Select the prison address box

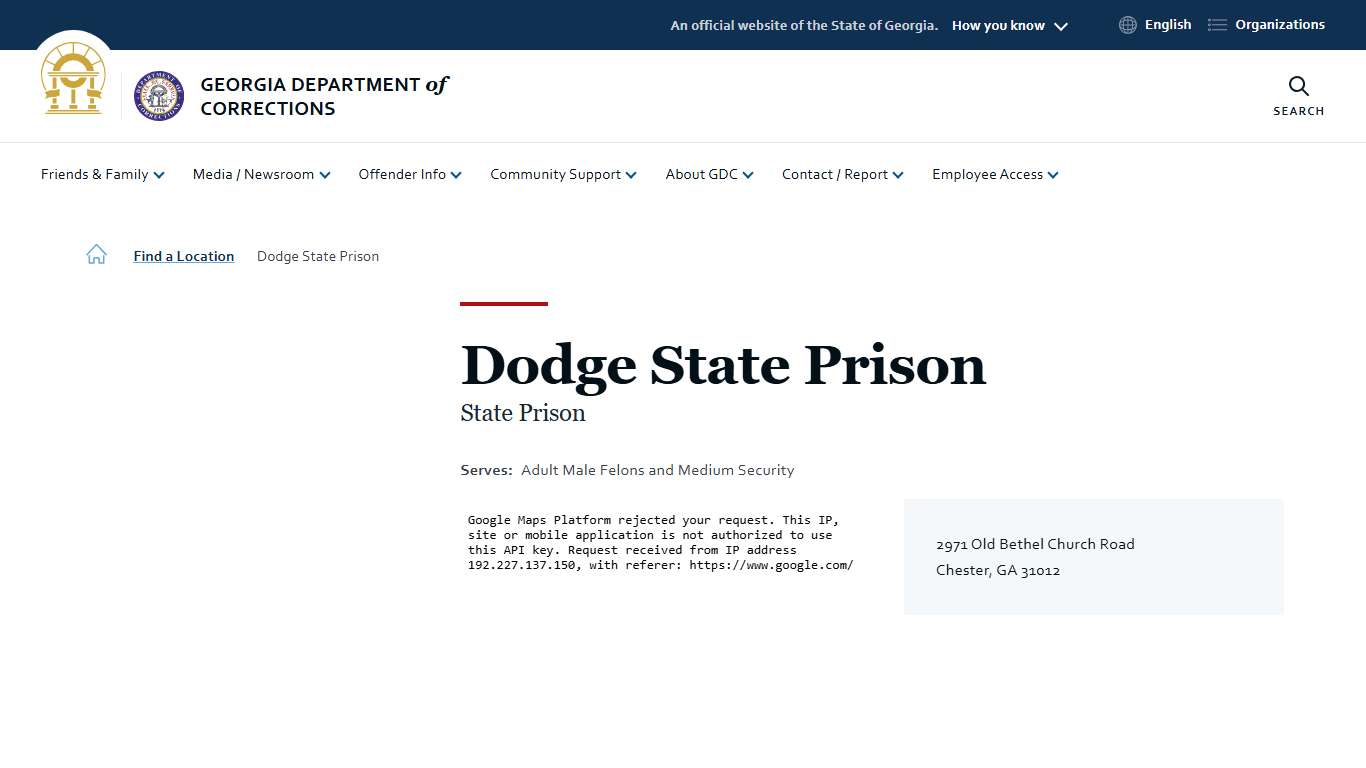[1093, 557]
